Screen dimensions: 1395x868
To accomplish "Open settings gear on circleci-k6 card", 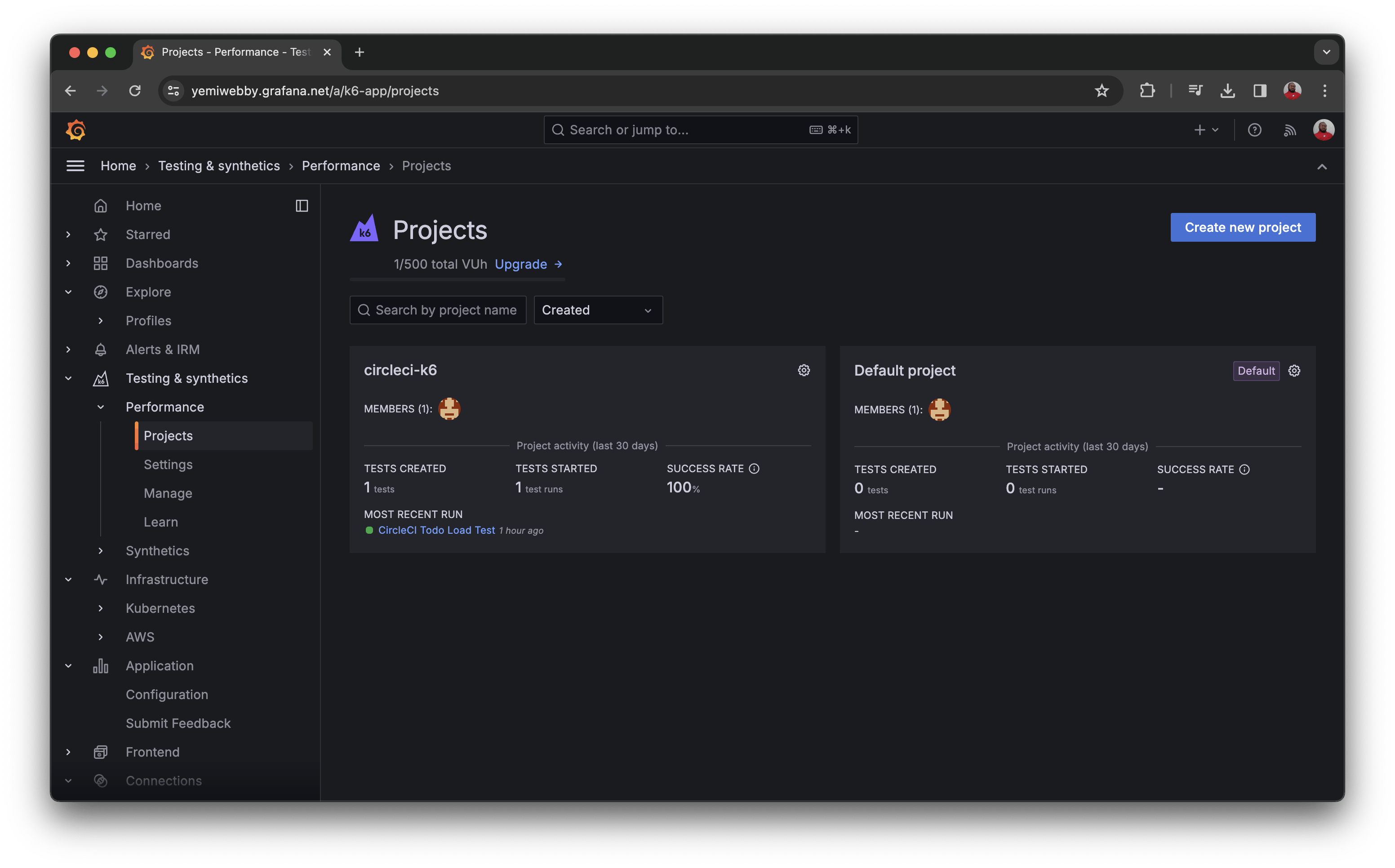I will 804,370.
